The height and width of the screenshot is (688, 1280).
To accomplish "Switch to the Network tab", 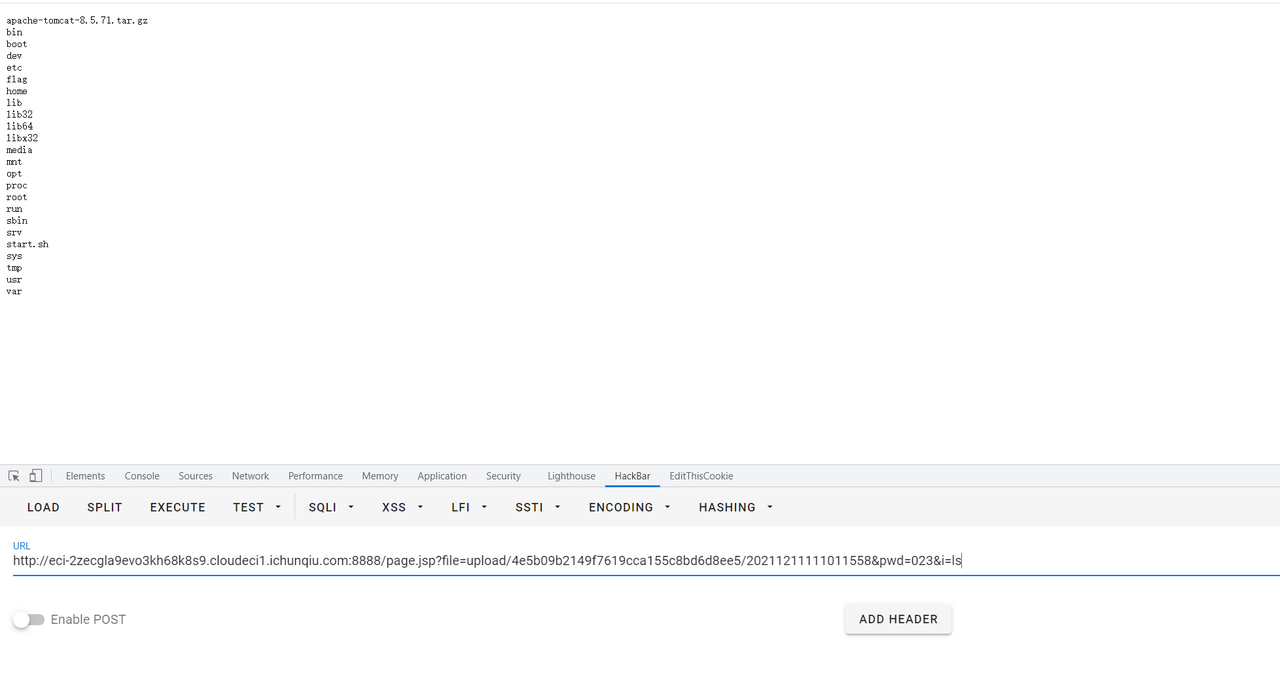I will click(x=250, y=476).
